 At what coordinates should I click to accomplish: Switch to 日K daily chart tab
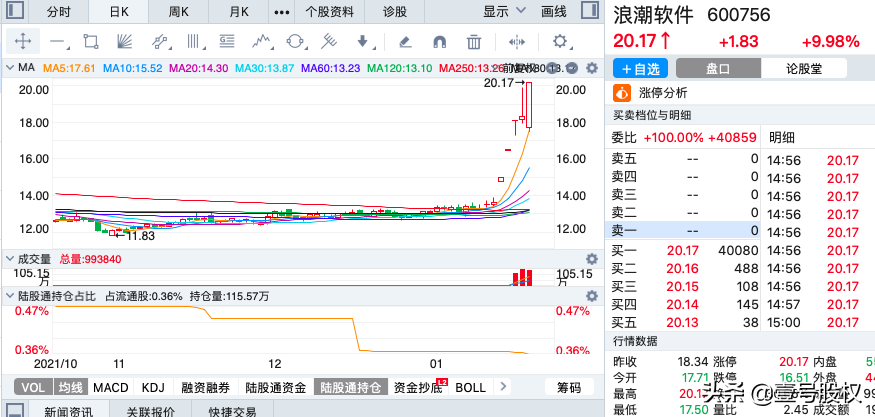pos(119,11)
